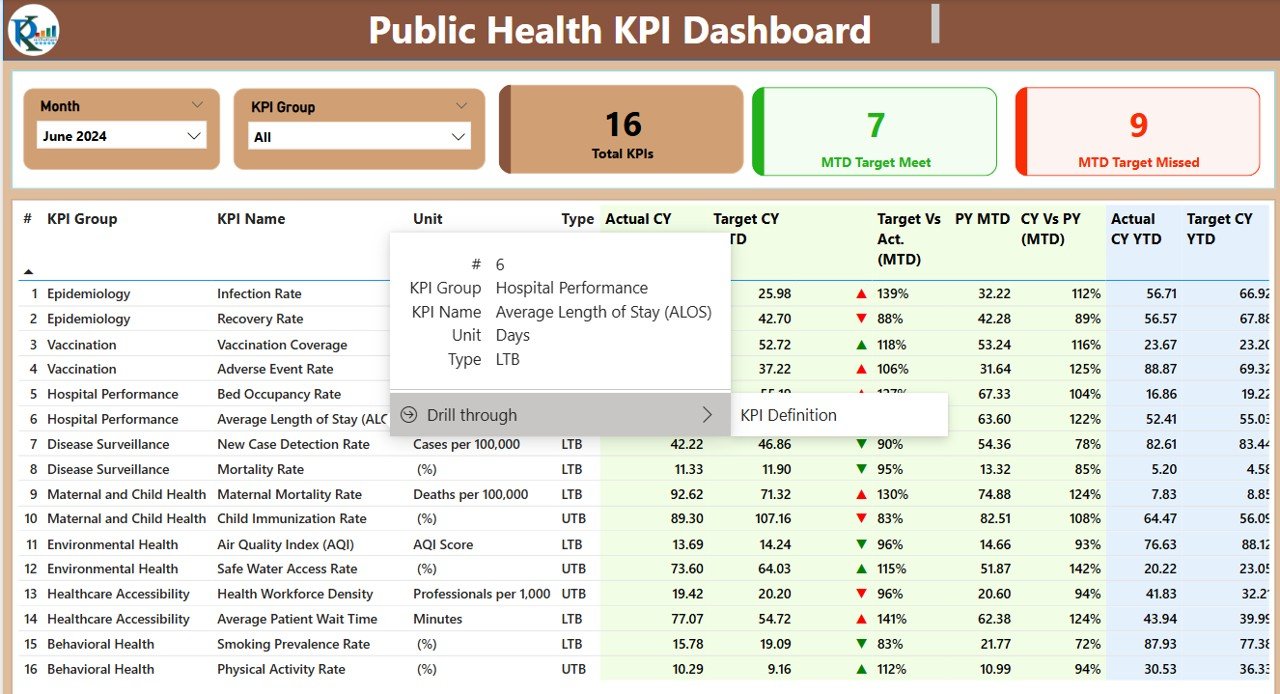Open the June 2024 month dropdown
1280x694 pixels.
click(x=121, y=136)
